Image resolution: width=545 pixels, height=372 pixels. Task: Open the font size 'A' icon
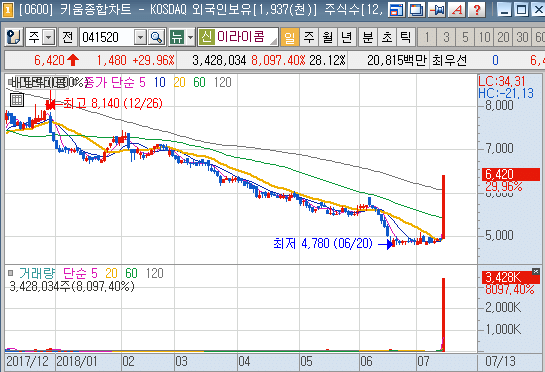click(x=457, y=10)
